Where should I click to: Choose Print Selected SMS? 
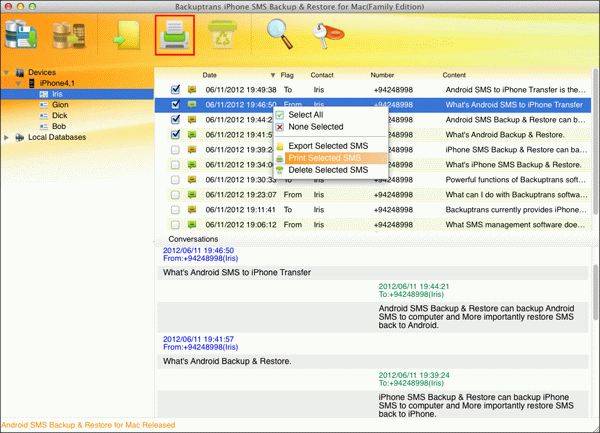pyautogui.click(x=331, y=158)
